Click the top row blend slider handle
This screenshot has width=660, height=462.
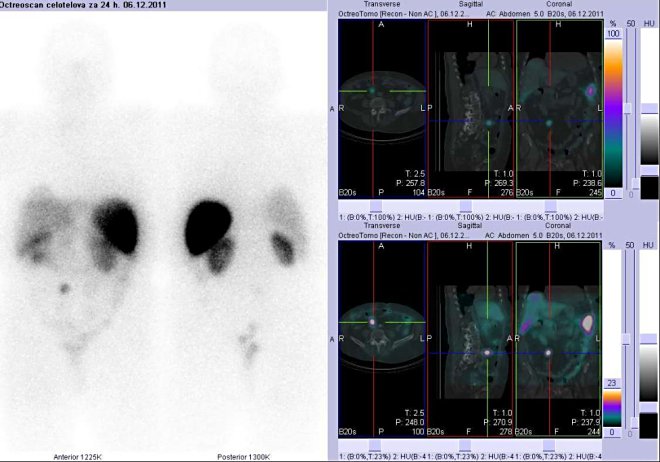(627, 108)
